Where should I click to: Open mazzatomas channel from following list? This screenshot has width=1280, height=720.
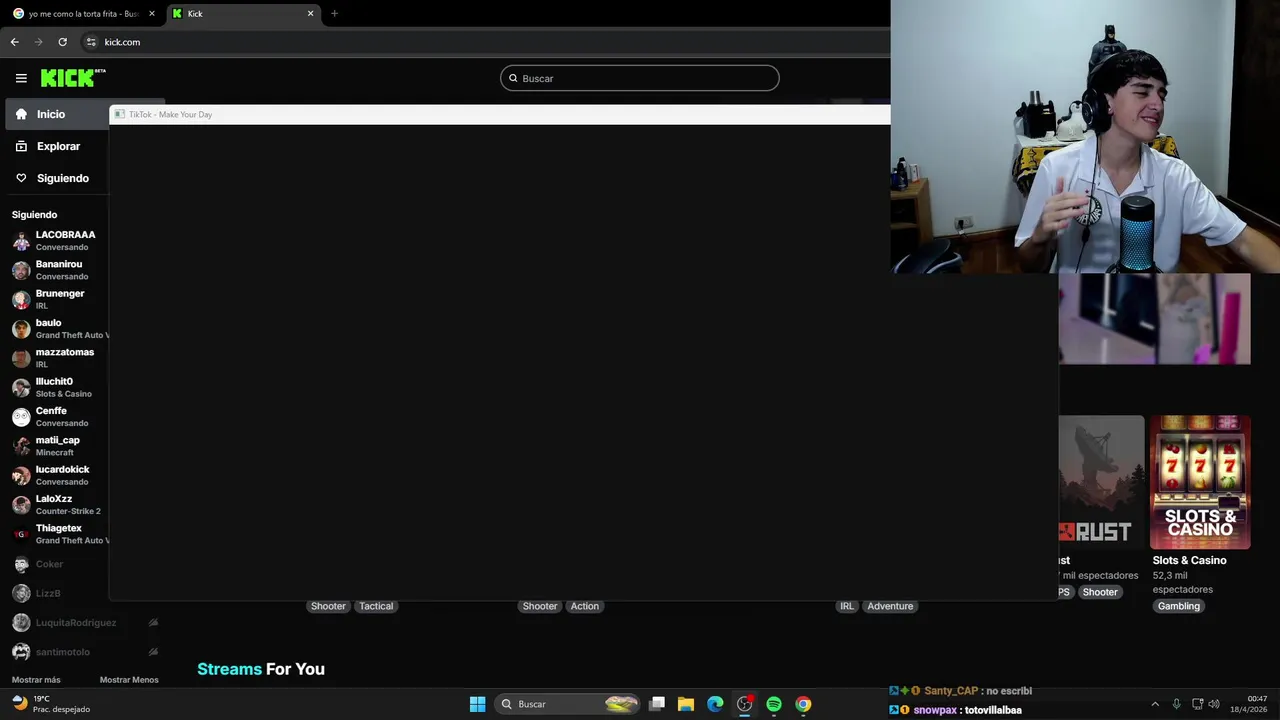click(x=60, y=358)
